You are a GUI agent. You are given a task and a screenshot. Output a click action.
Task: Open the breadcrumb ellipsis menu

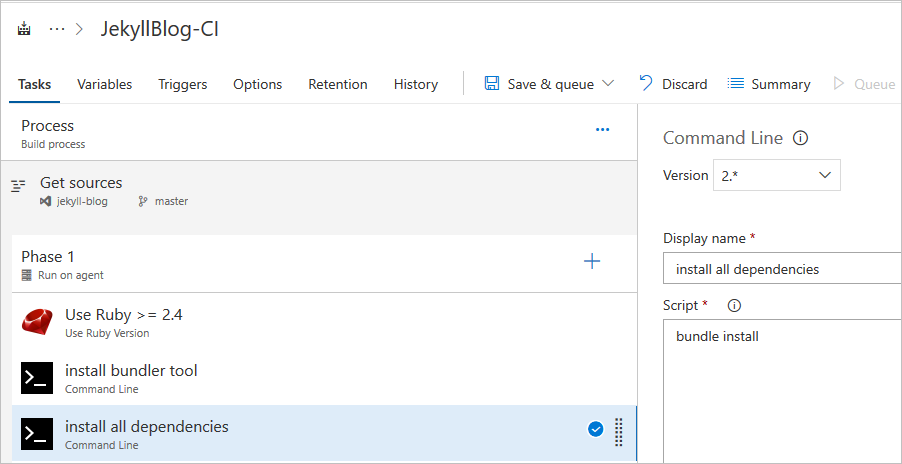[x=57, y=29]
